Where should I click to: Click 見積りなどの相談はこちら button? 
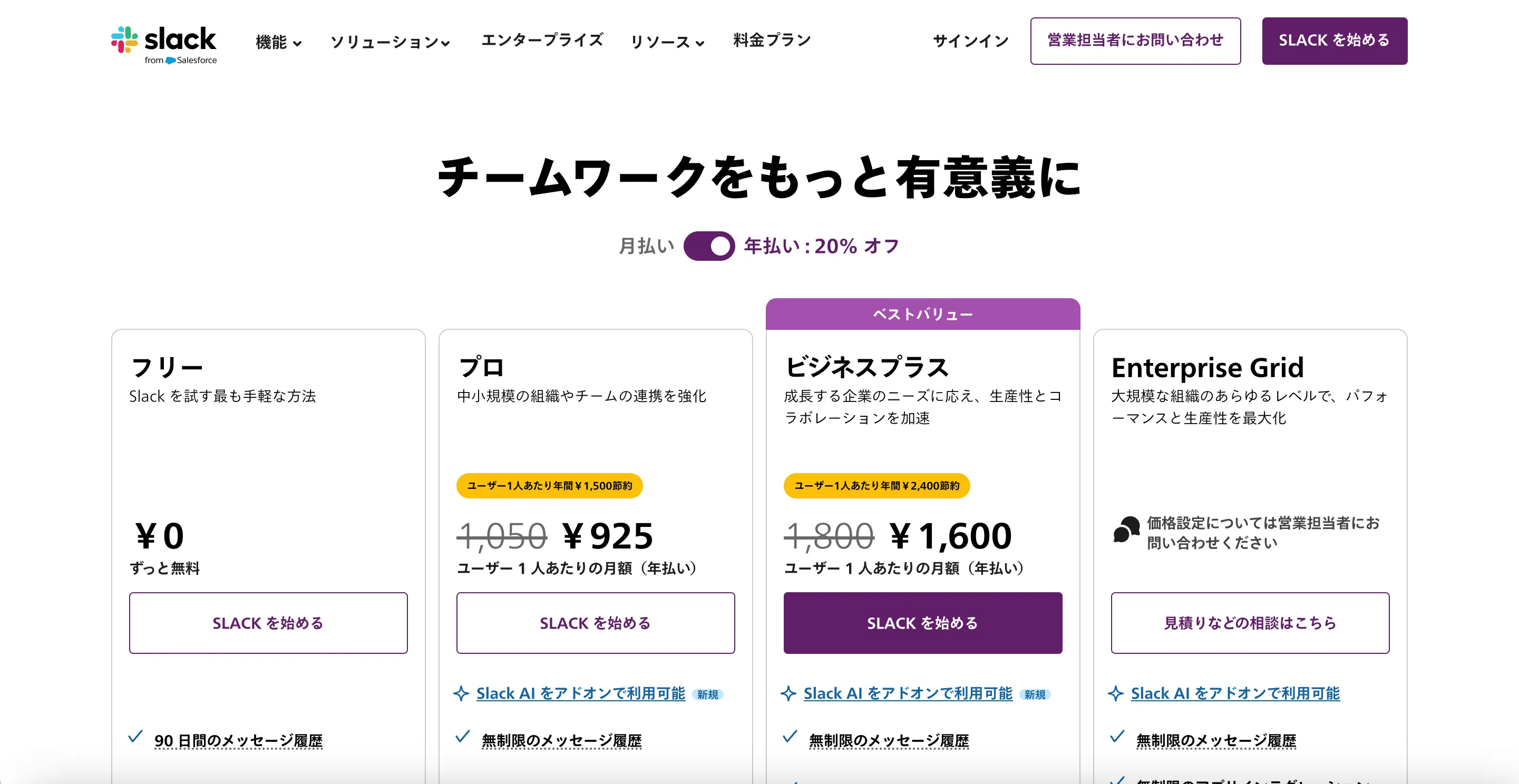tap(1250, 622)
